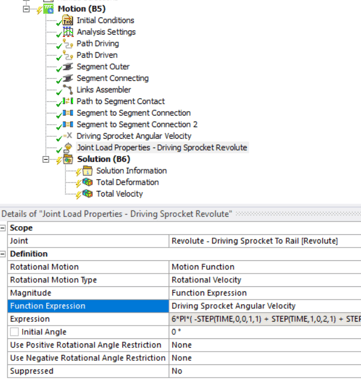Open Use Positive Rotational Angle Restriction value
Viewport: 361px width, 388px height.
265,345
